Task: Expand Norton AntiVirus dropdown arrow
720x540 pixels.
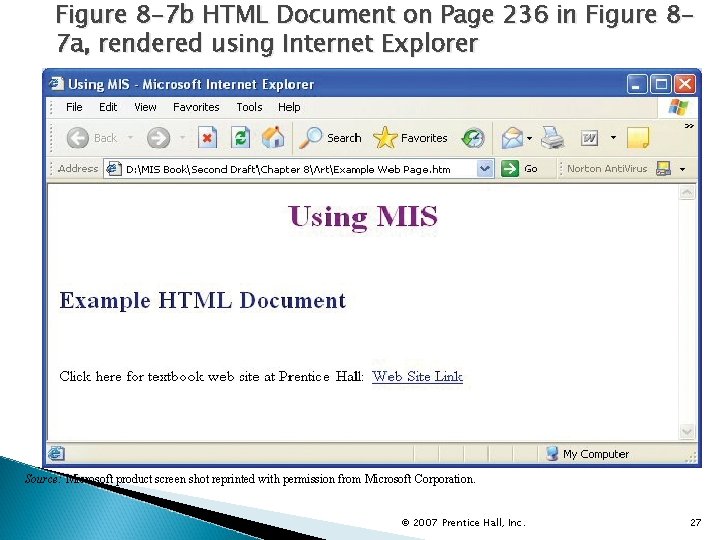Action: (x=683, y=169)
